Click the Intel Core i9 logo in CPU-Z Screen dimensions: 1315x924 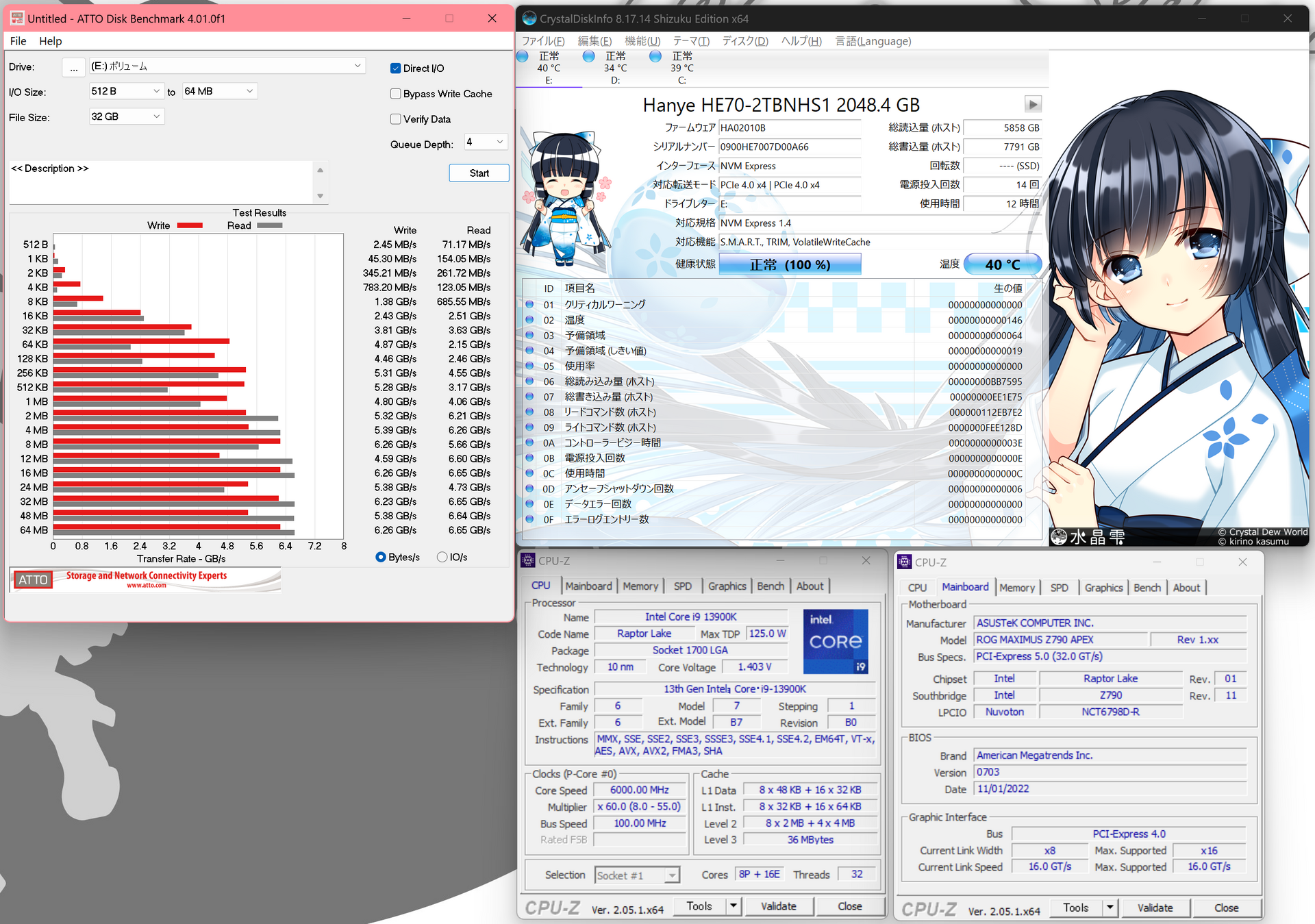pos(835,642)
